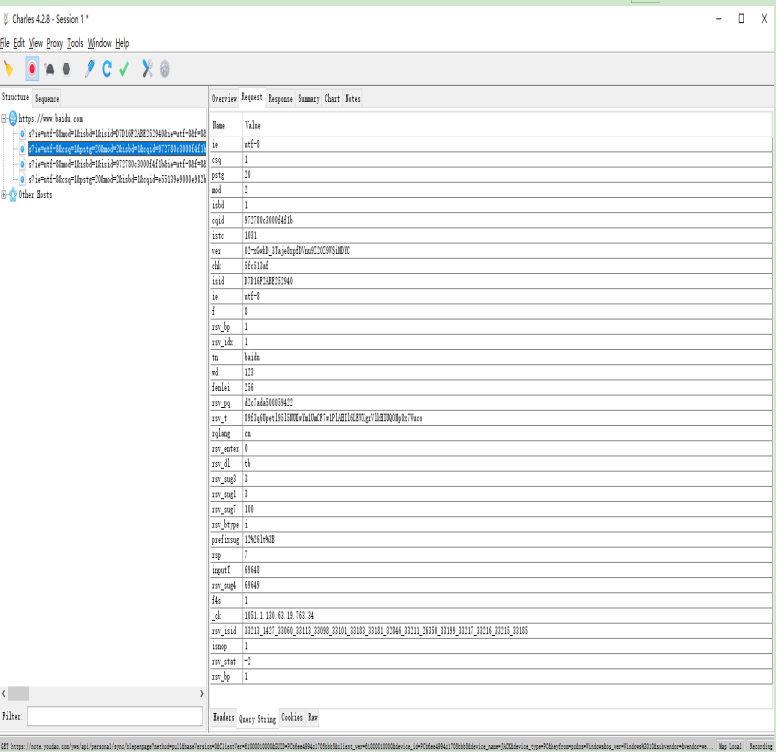This screenshot has width=776, height=752.
Task: Select the 'rsv_t' parameter row
Action: click(491, 418)
